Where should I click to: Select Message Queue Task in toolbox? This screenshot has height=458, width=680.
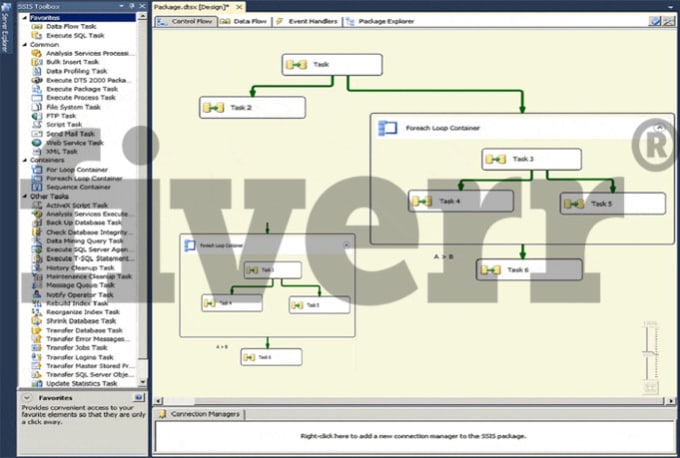80,285
